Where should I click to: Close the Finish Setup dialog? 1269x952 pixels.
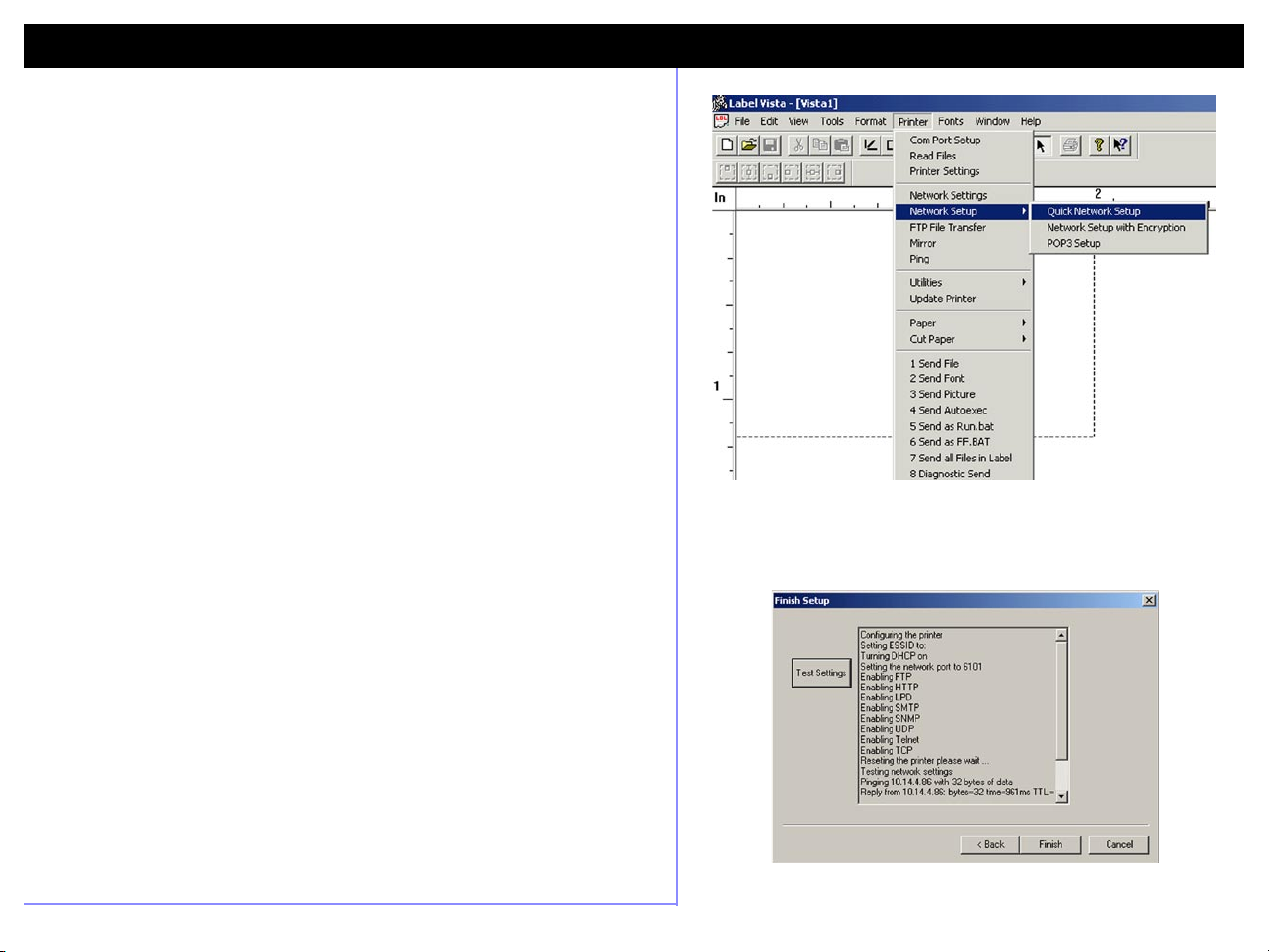[1149, 600]
